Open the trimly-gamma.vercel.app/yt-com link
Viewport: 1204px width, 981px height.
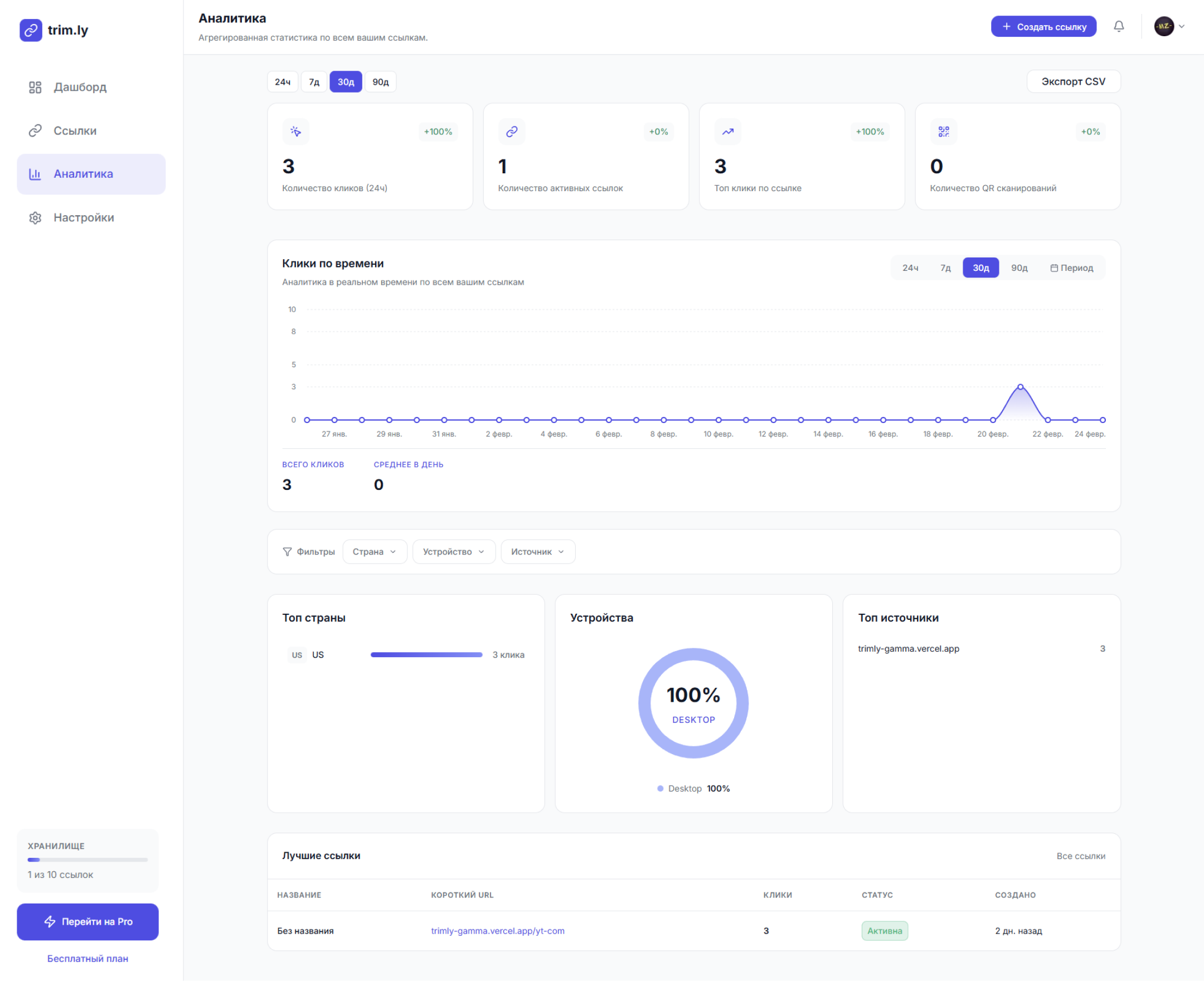point(498,931)
